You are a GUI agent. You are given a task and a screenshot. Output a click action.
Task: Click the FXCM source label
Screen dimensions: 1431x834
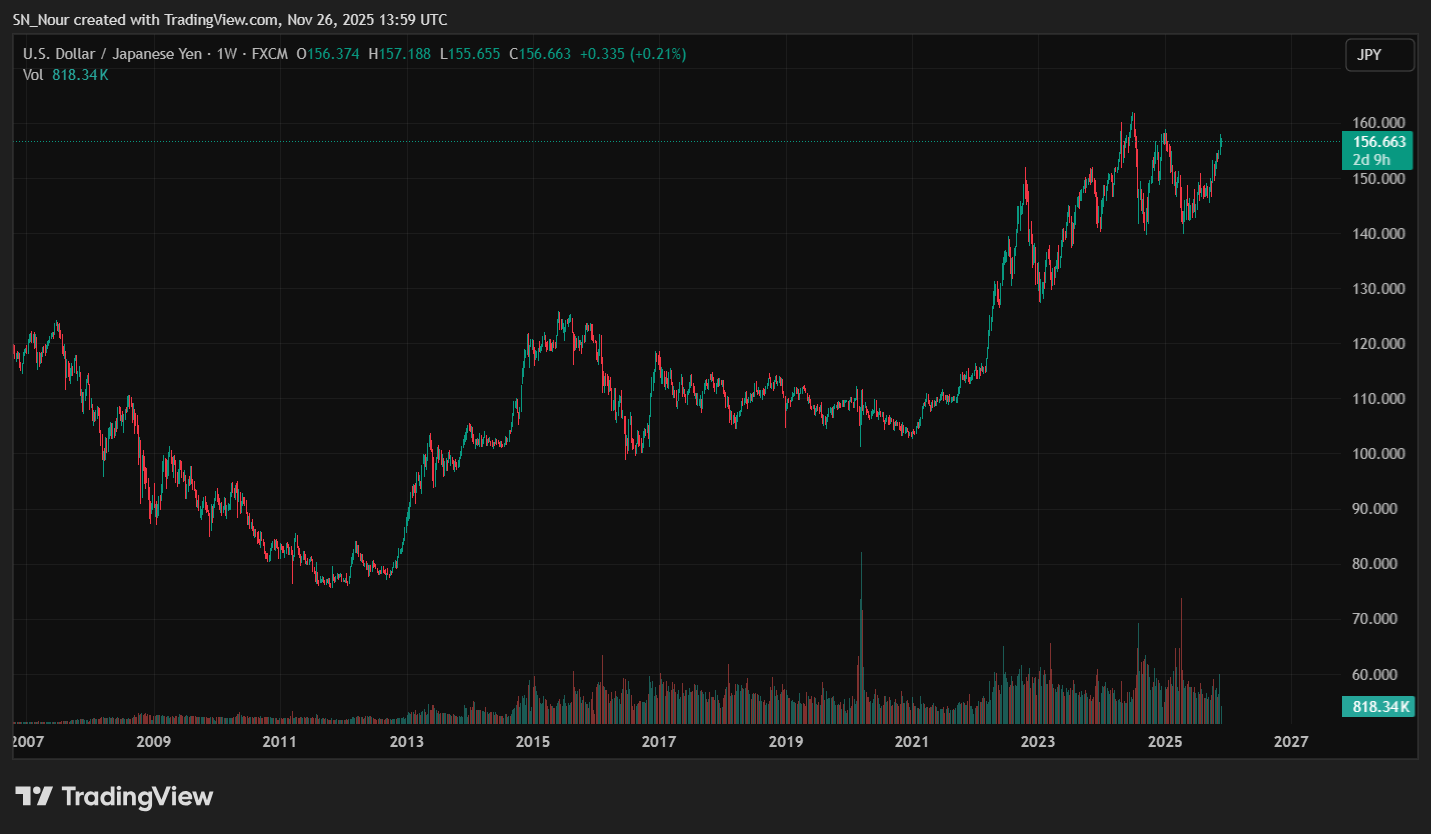point(268,54)
